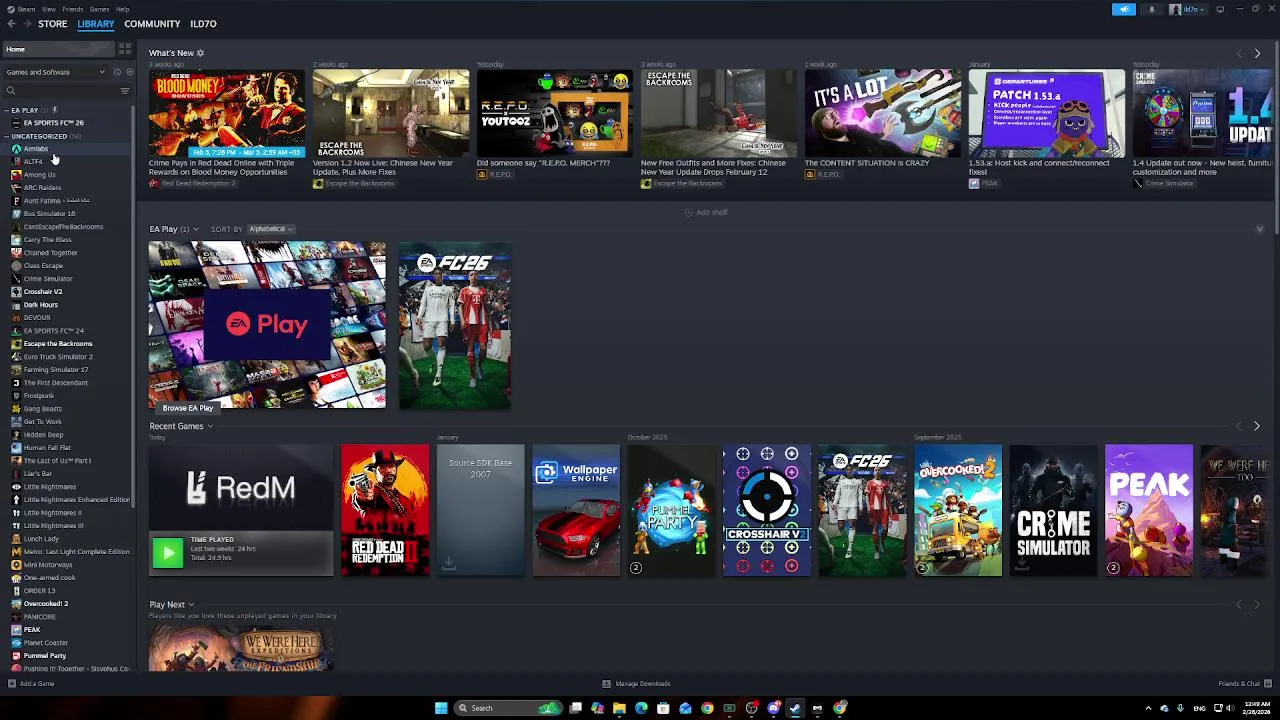
Task: Go to the COMMUNITY tab
Action: 152,24
